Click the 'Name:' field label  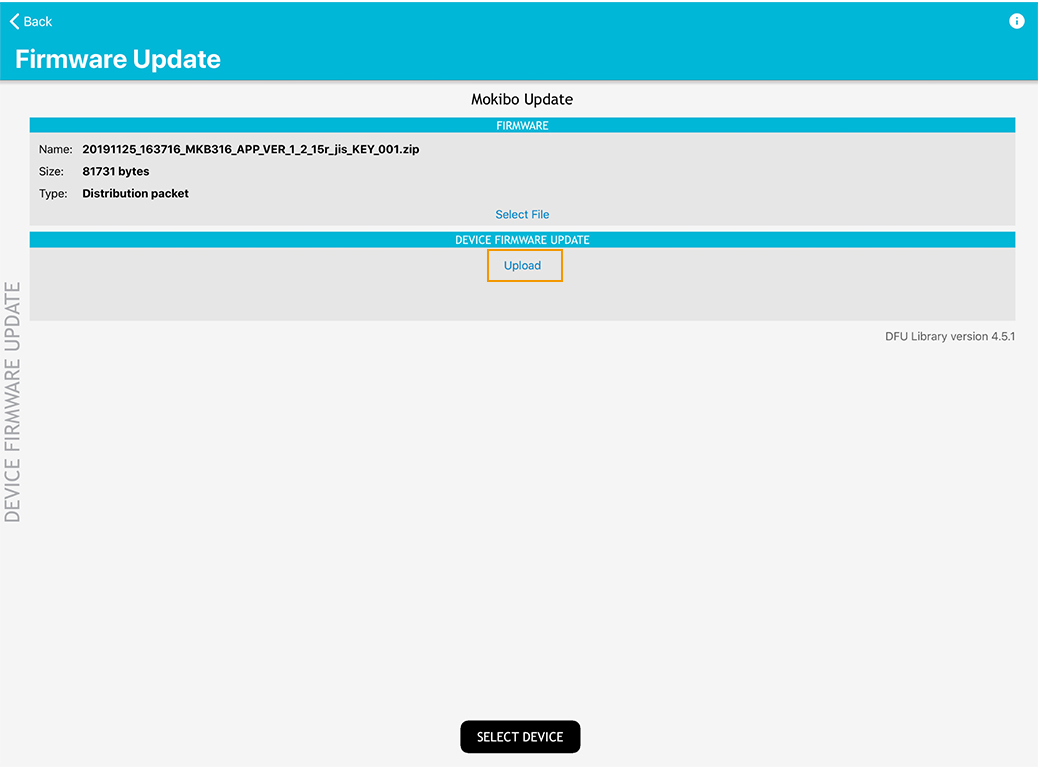pos(56,150)
